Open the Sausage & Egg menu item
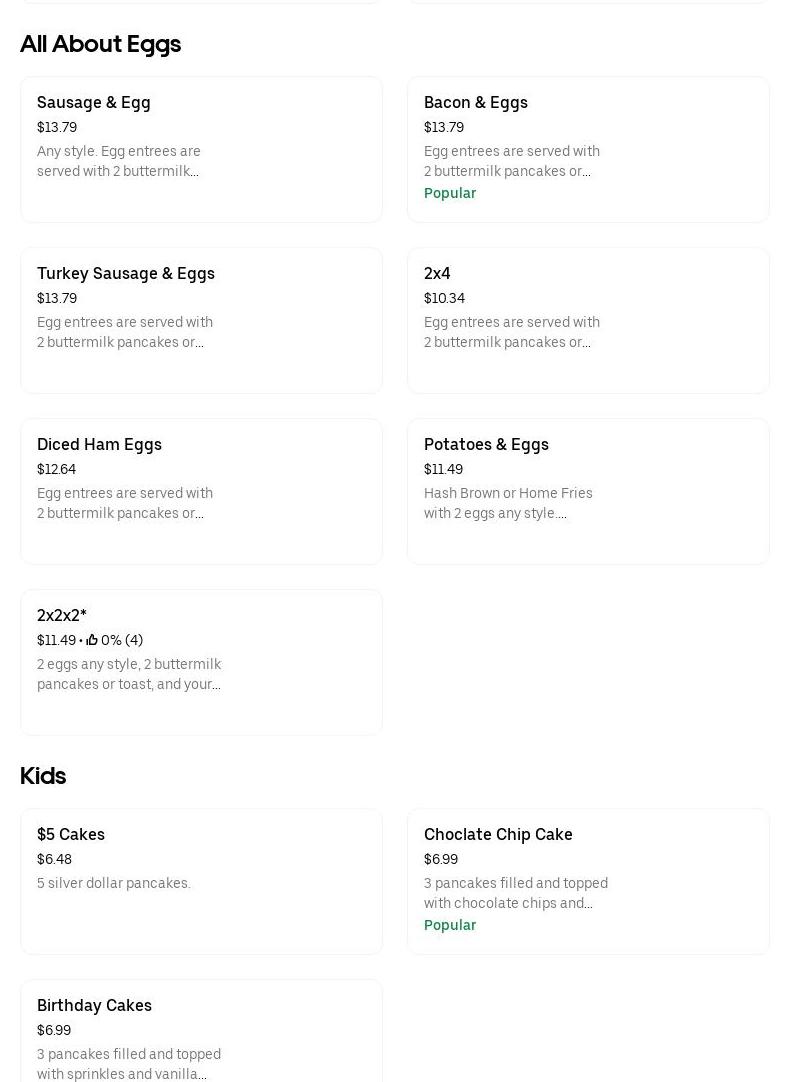This screenshot has height=1082, width=804. click(x=94, y=102)
